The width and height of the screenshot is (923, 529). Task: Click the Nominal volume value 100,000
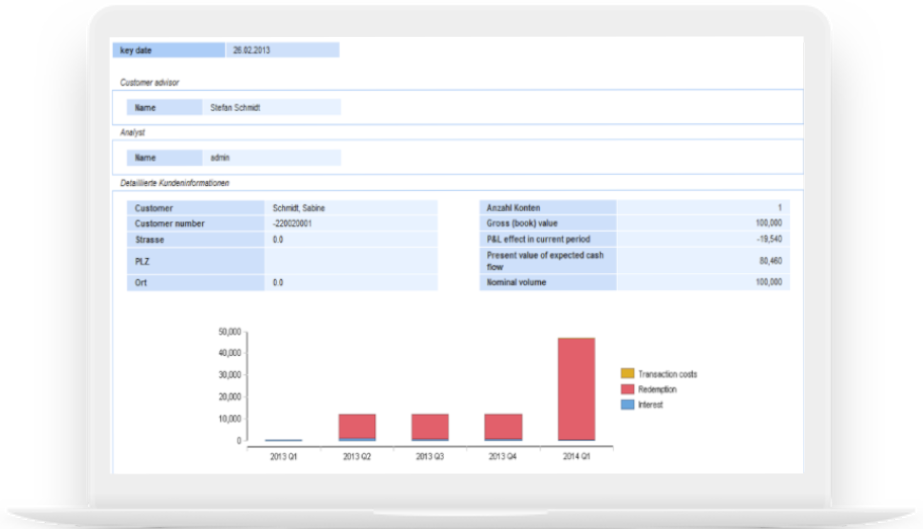click(702, 283)
